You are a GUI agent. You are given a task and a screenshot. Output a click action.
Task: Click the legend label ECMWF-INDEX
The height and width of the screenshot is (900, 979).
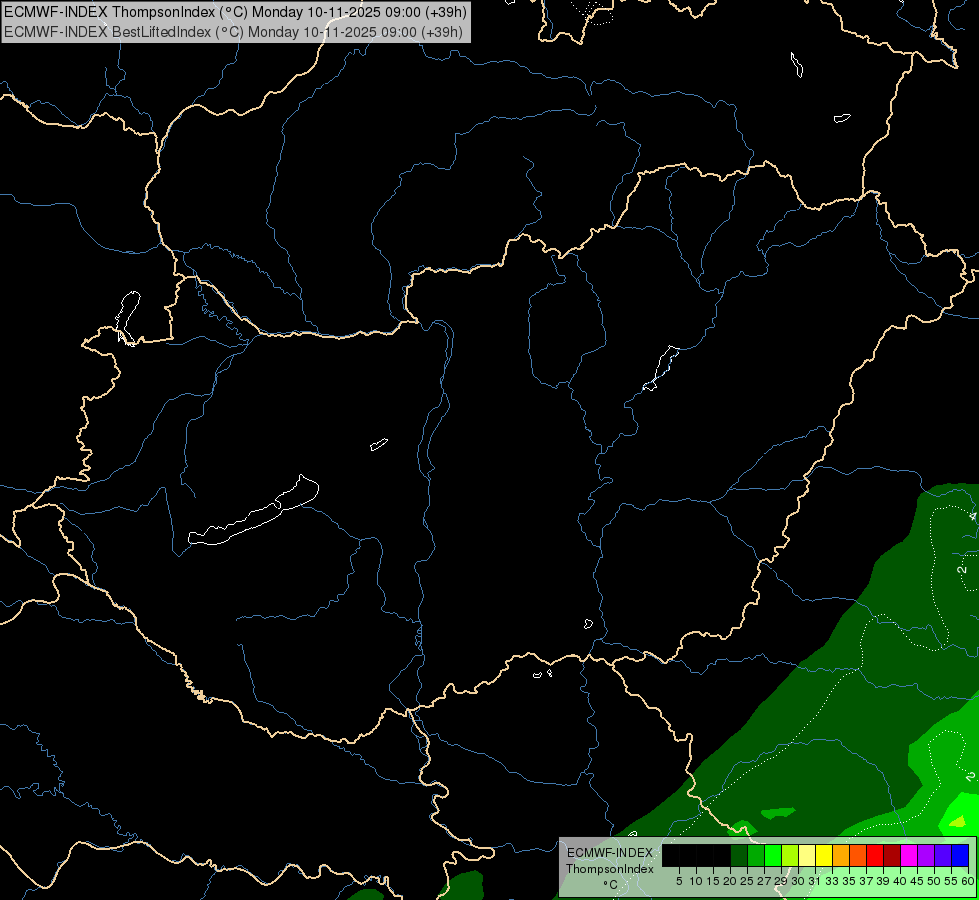(610, 853)
